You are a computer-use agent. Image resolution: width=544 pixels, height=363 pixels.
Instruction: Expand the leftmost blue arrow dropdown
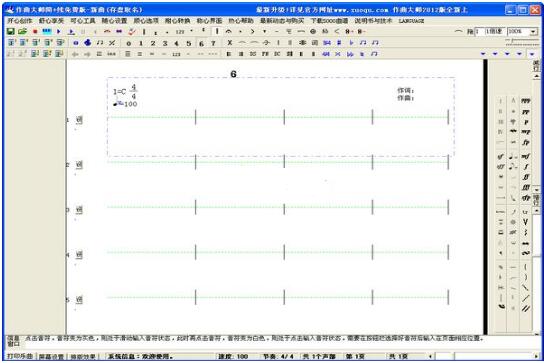[x=483, y=54]
